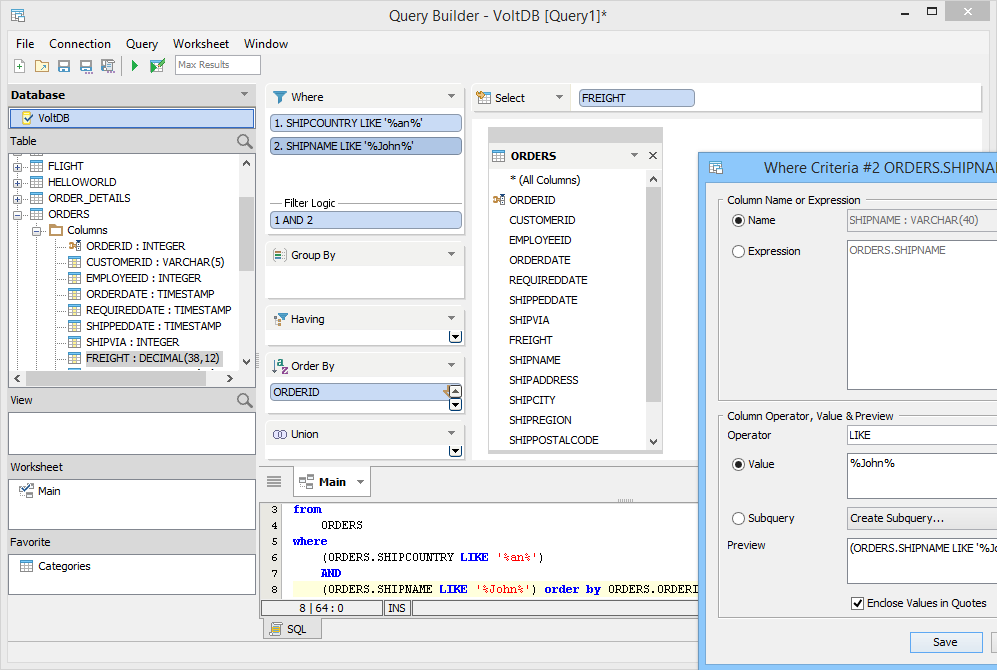Image resolution: width=997 pixels, height=670 pixels.
Task: Click the tree's horizontal scrollbar right arrow
Action: (230, 378)
